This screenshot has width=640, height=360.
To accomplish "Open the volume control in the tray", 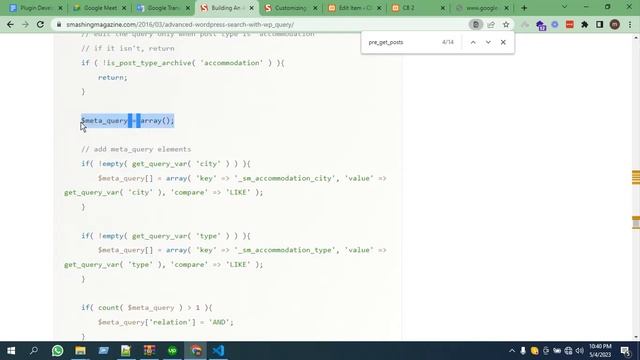I will 580,351.
